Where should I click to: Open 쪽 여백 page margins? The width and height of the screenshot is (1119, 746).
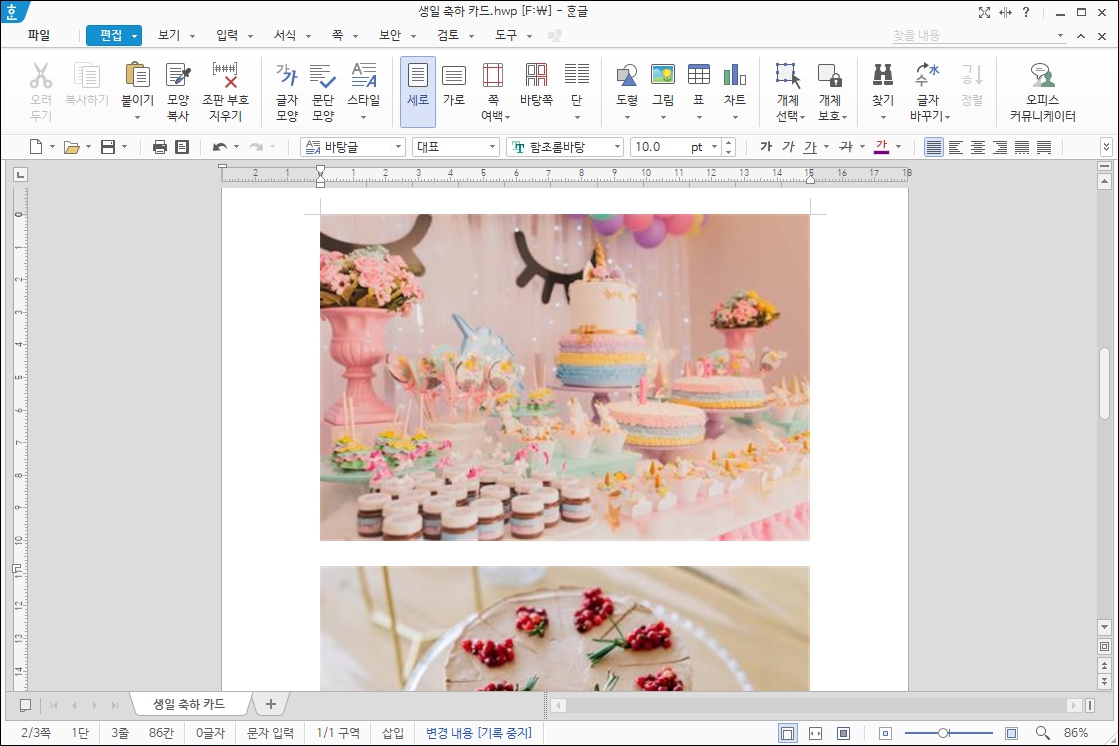point(493,91)
